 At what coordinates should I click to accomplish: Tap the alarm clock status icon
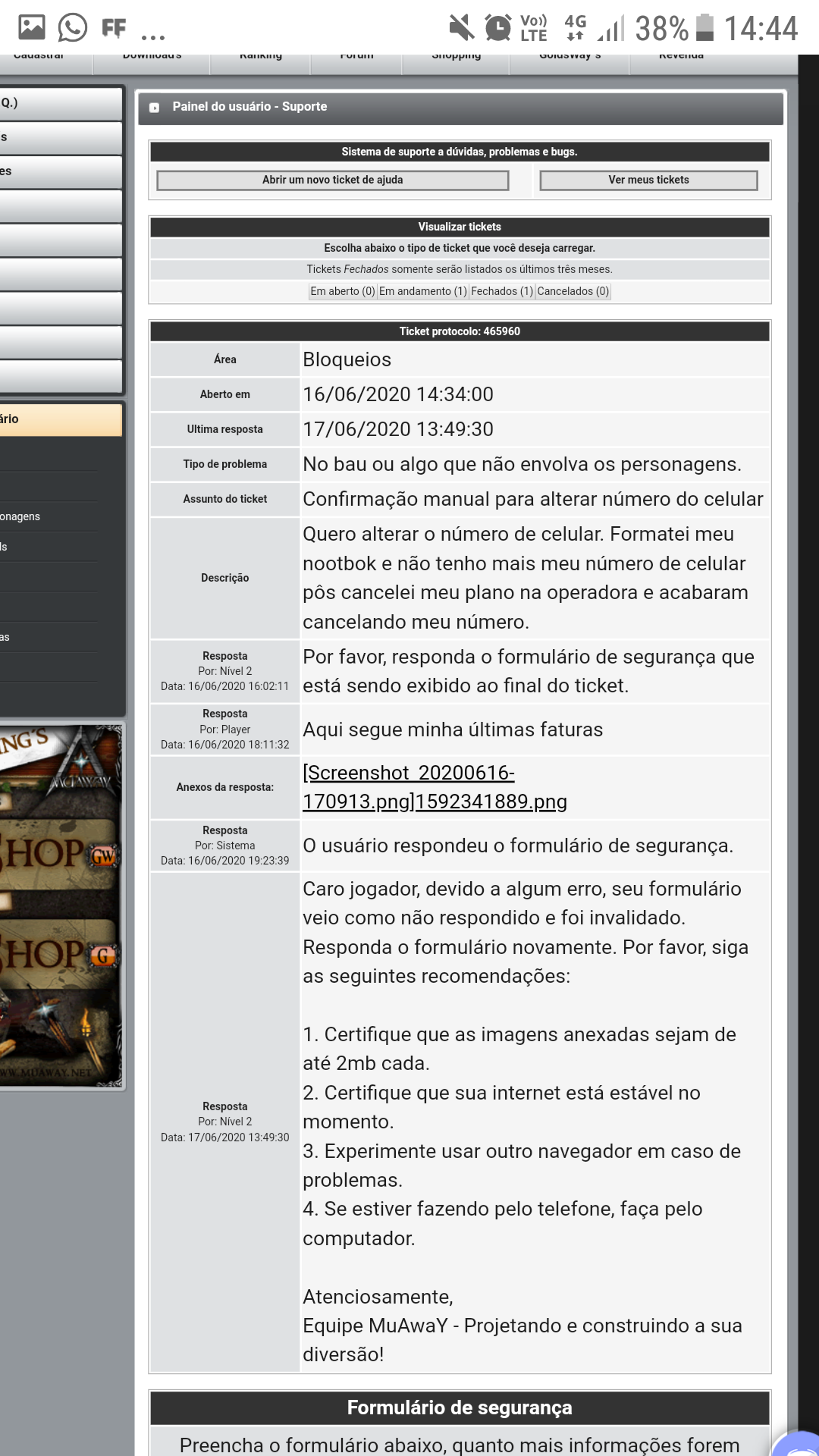point(497,28)
